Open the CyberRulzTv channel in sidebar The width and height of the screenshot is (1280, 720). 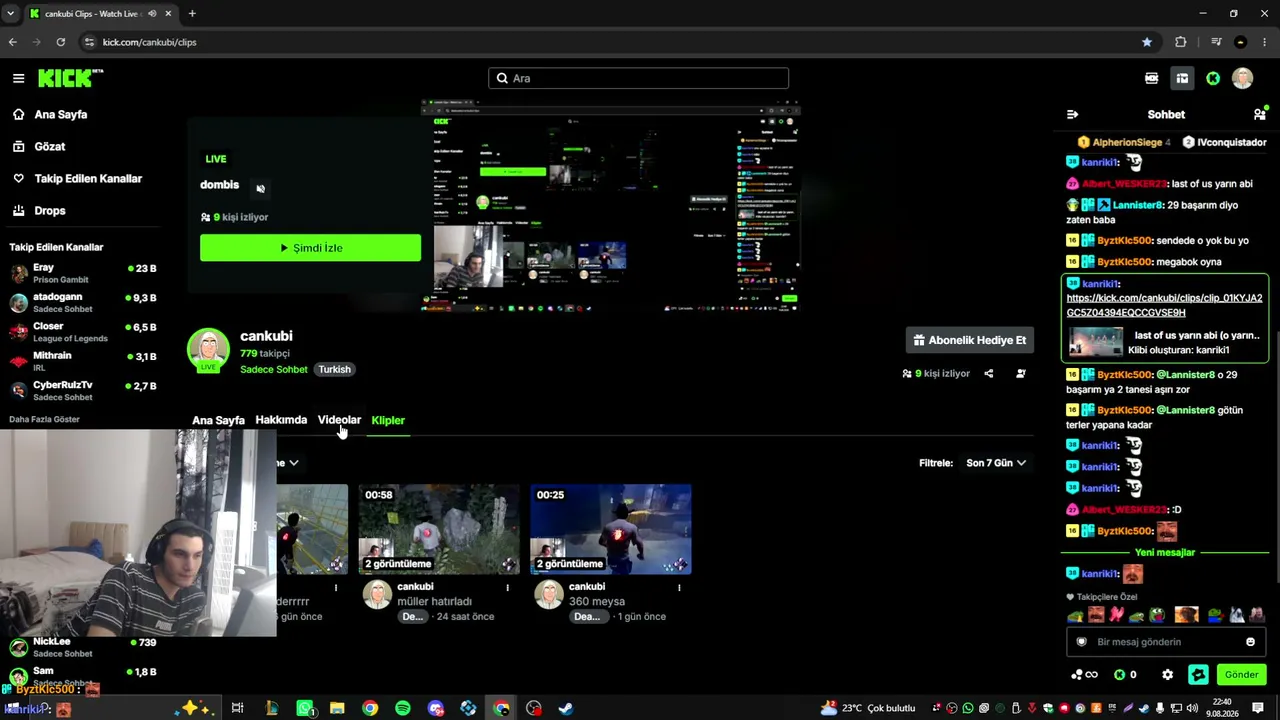(82, 390)
